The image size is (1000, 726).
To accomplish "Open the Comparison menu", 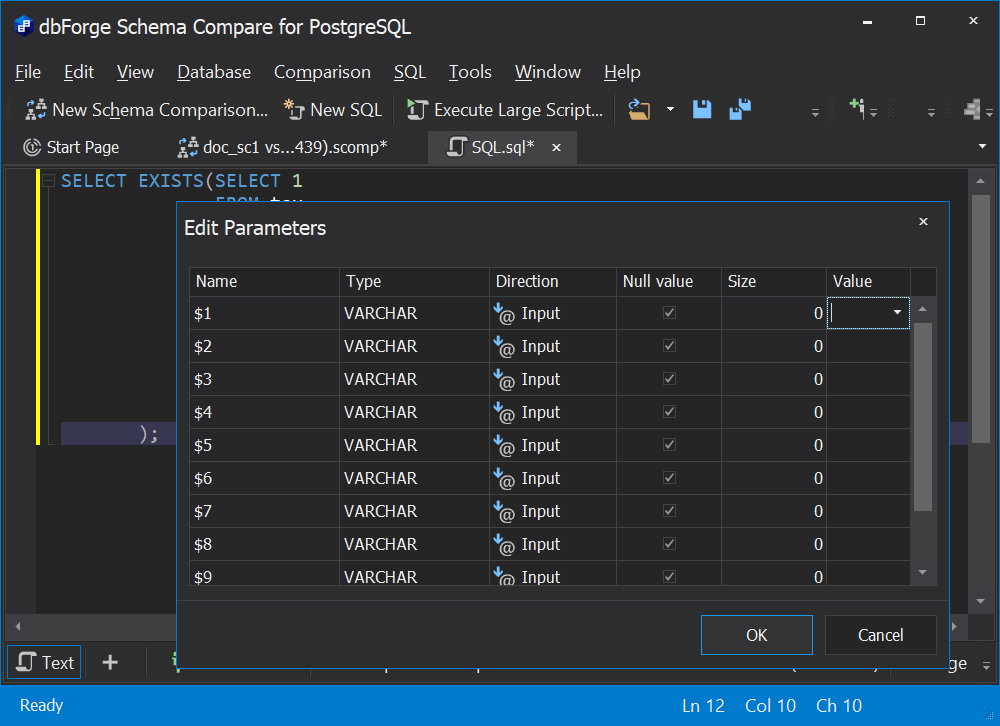I will pyautogui.click(x=322, y=72).
